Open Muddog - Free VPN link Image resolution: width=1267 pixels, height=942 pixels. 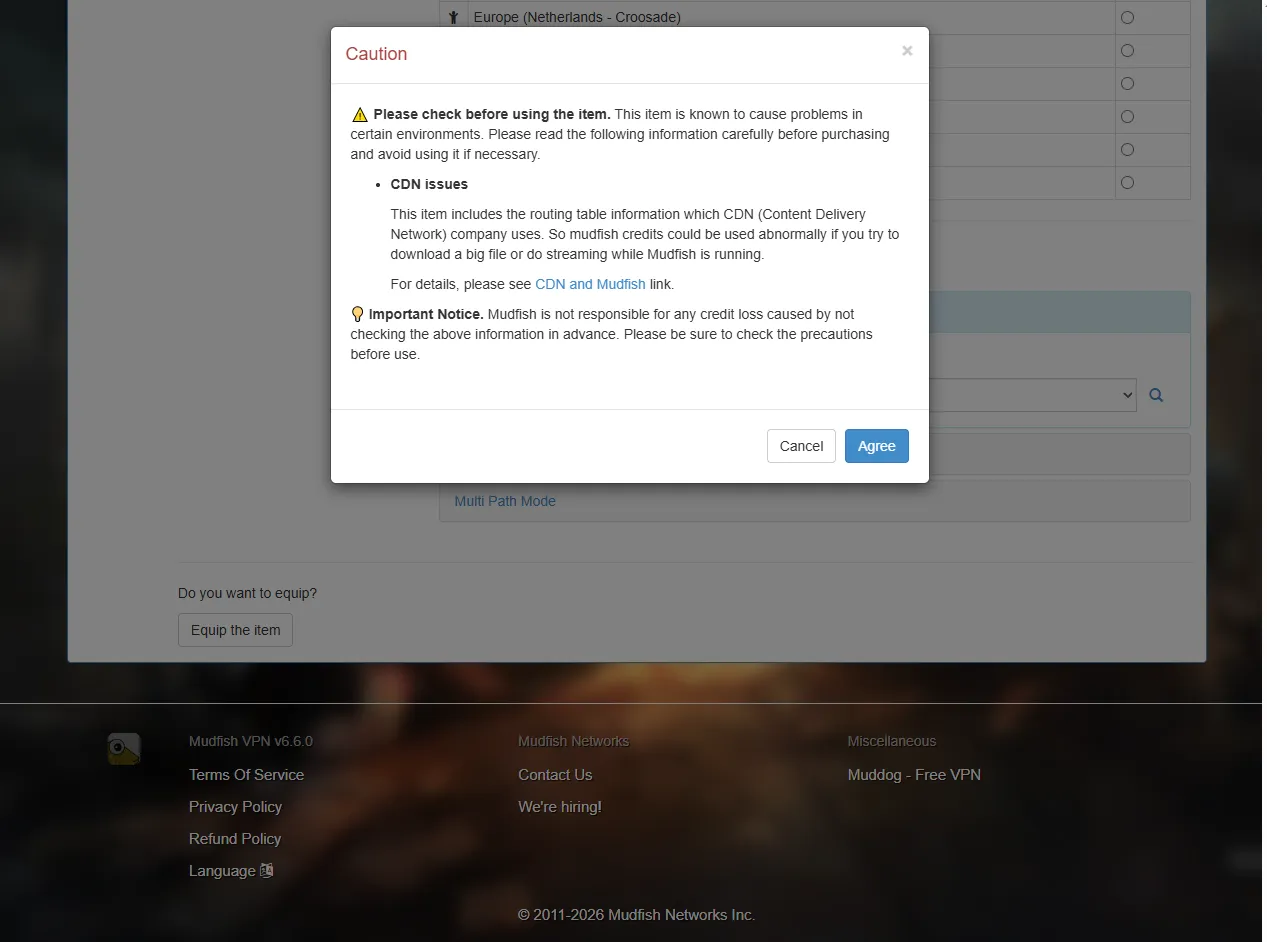pos(914,775)
